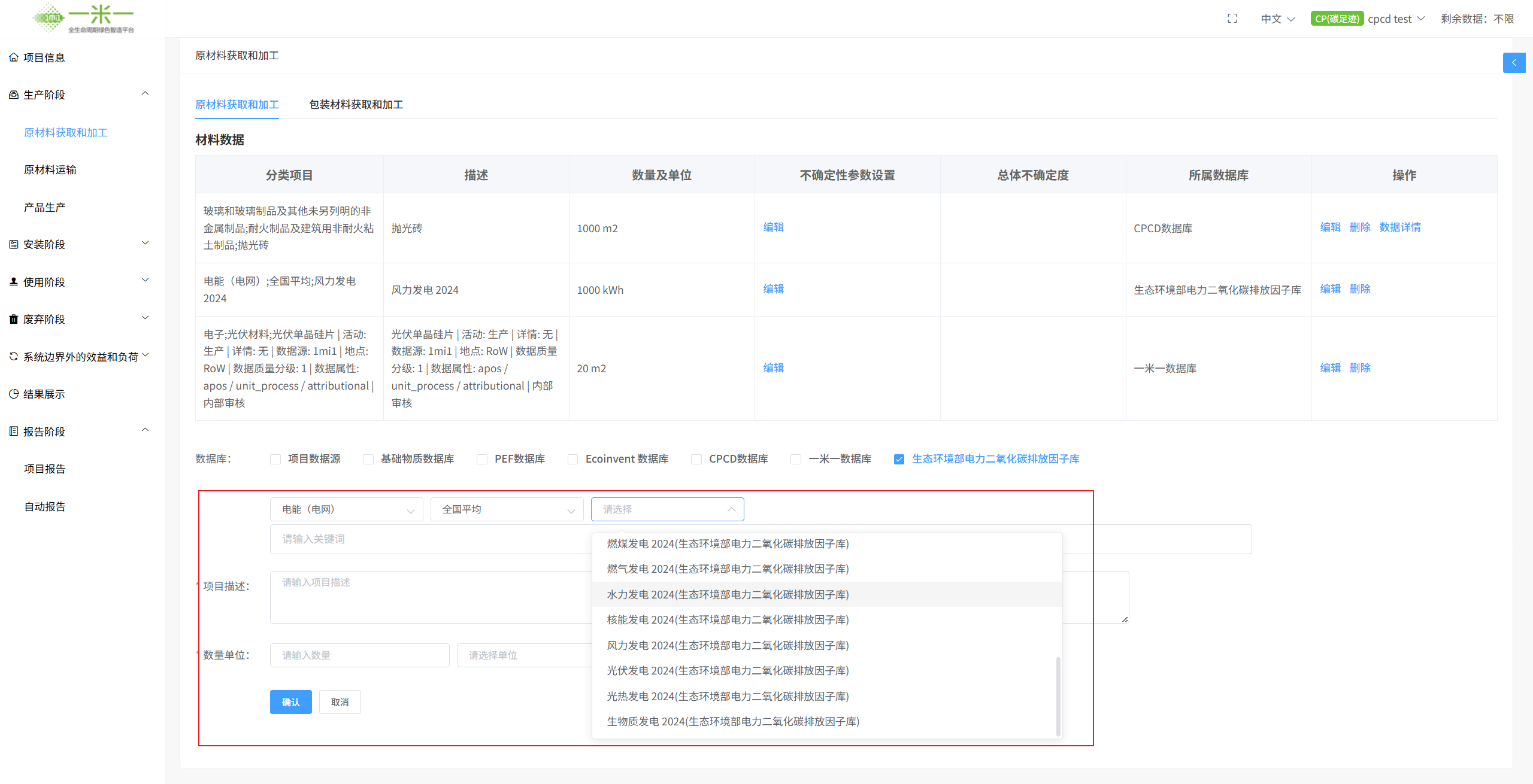The height and width of the screenshot is (784, 1533).
Task: Click the dropdown list scrollbar thumb
Action: (x=1058, y=696)
